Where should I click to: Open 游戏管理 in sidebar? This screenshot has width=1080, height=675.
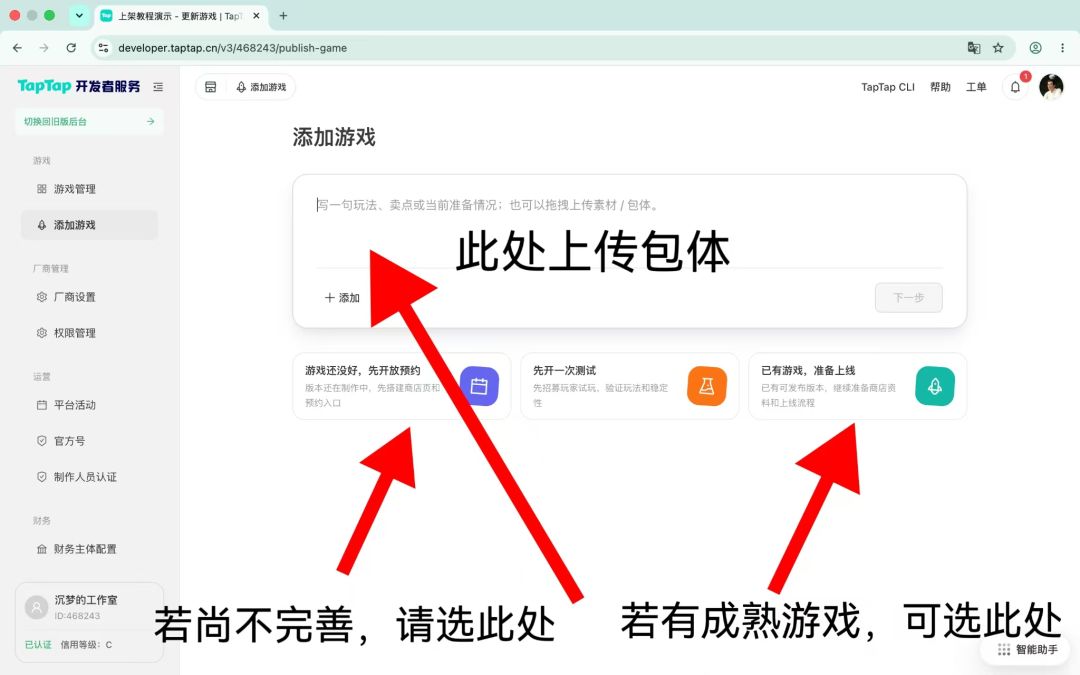pos(90,189)
